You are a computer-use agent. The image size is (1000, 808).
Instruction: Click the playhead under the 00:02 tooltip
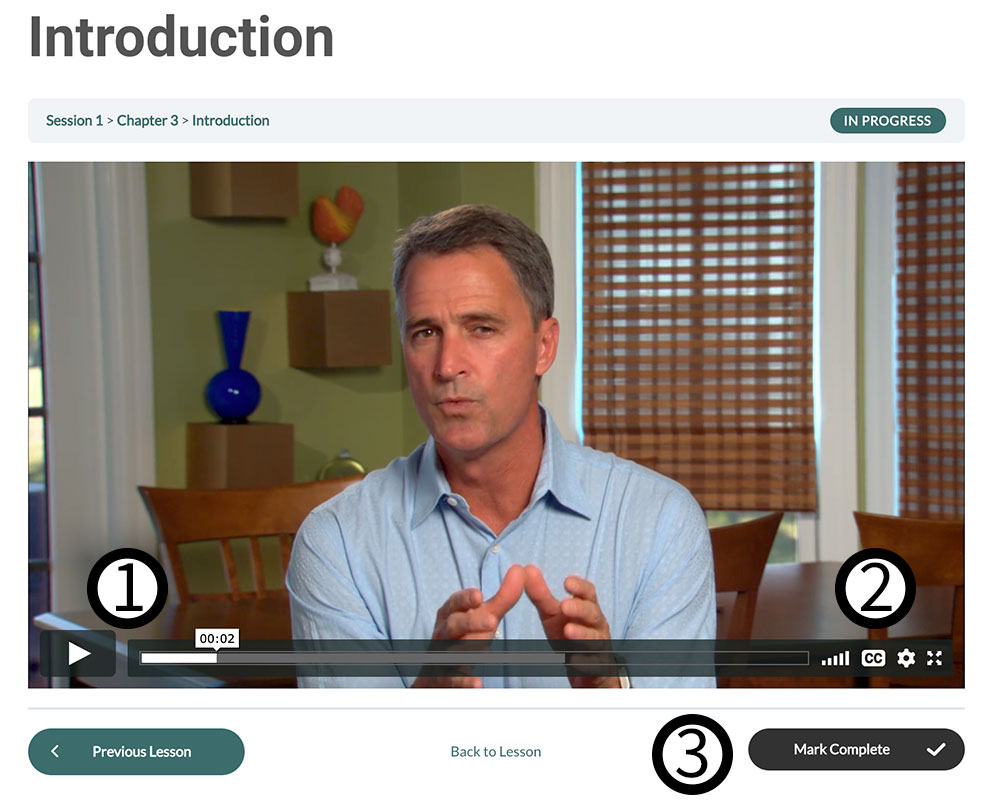pyautogui.click(x=217, y=658)
